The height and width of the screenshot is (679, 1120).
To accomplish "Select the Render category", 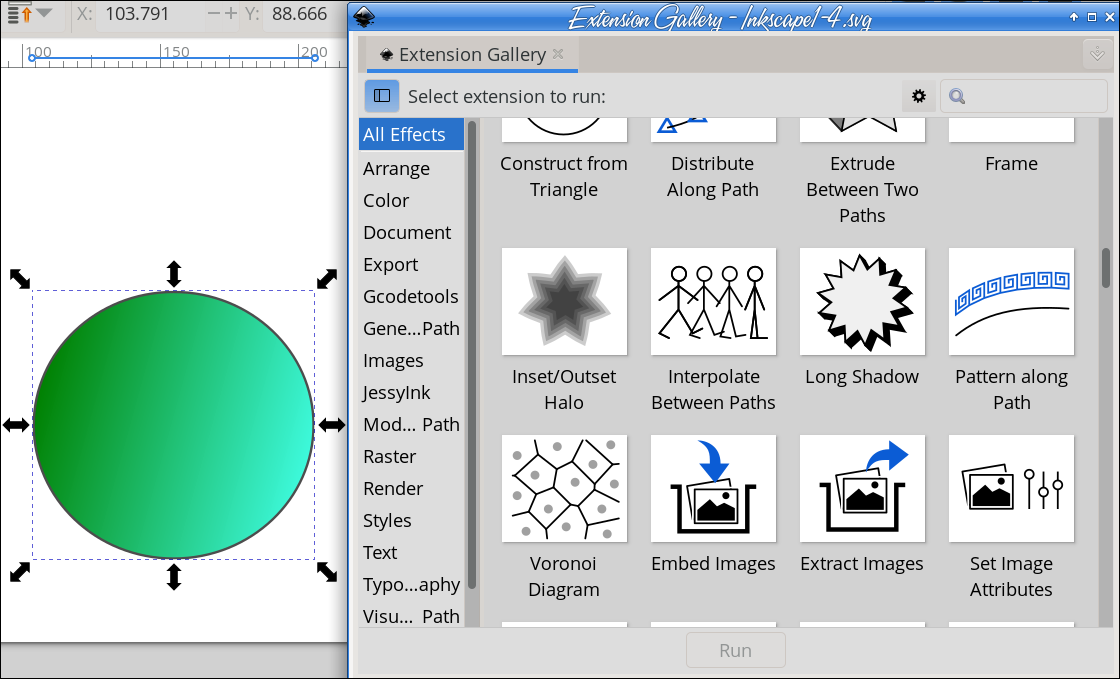I will 411,488.
